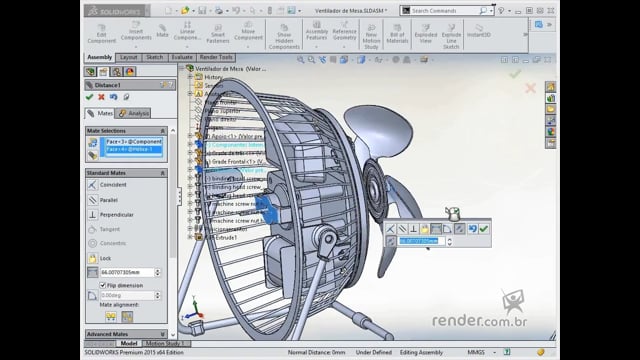The width and height of the screenshot is (640, 360).
Task: Toggle the Angle mate button beside 0.00deg
Action: coord(92,295)
